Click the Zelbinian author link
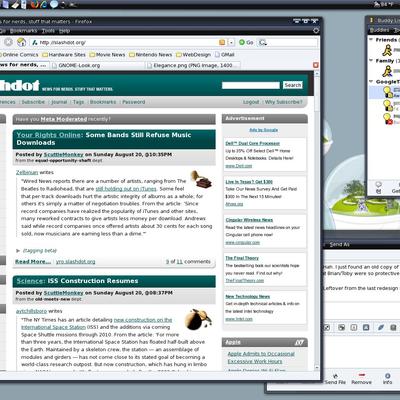Viewport: 400px width, 400px height. pos(27,172)
